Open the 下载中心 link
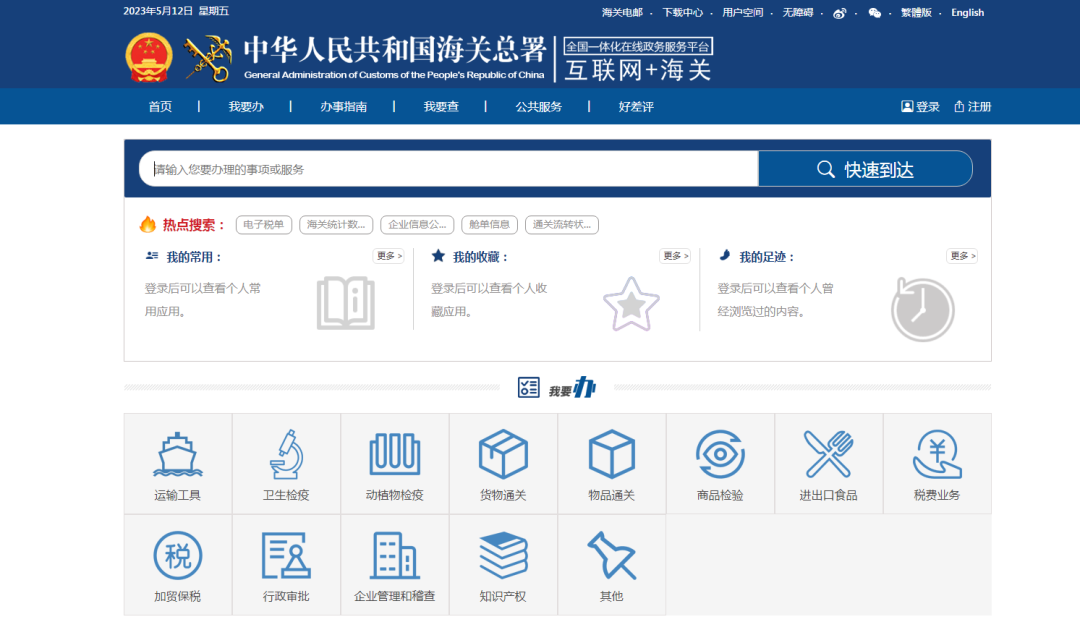Image resolution: width=1080 pixels, height=622 pixels. pyautogui.click(x=683, y=12)
